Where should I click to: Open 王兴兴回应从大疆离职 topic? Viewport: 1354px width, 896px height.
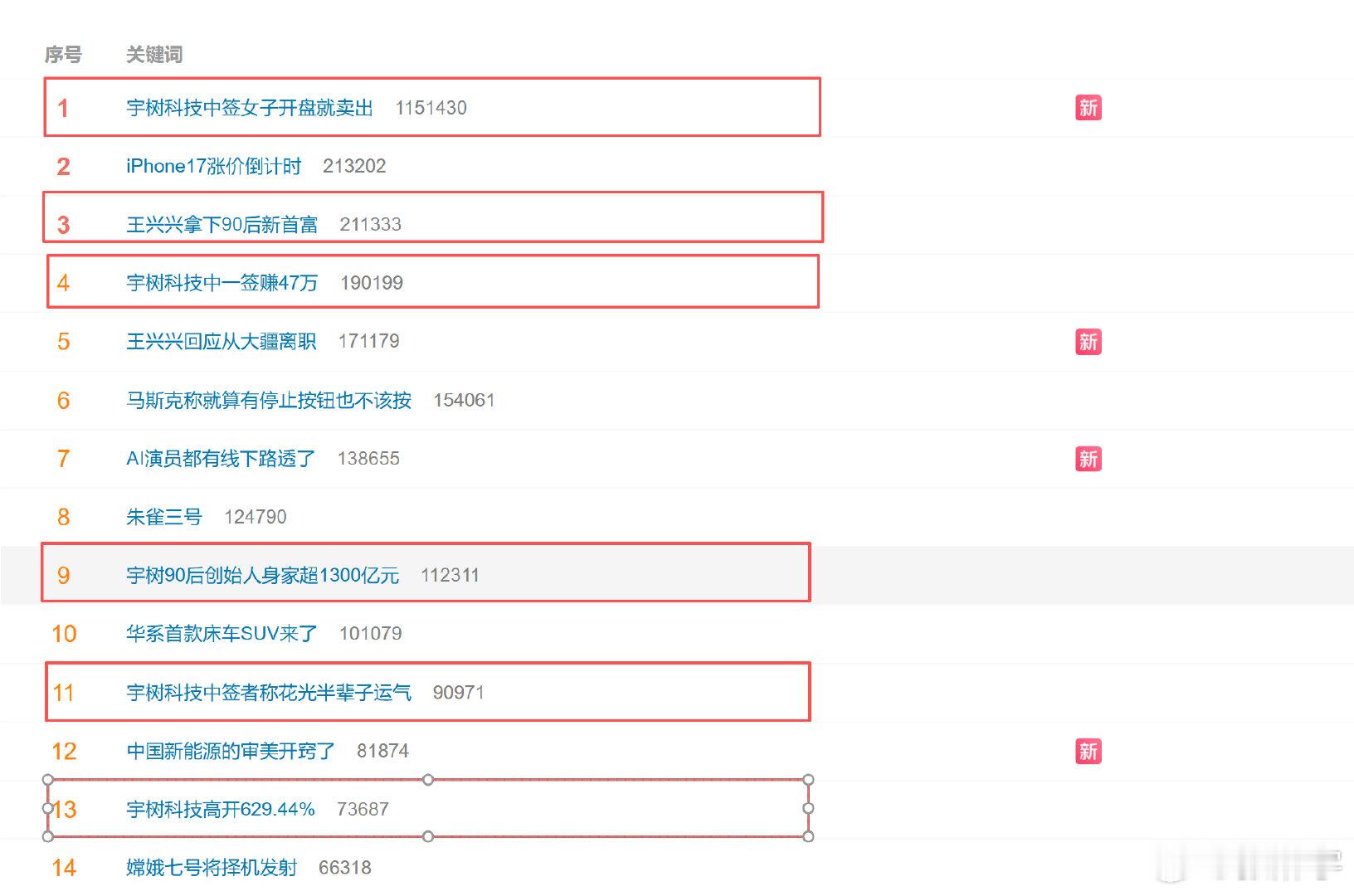pyautogui.click(x=222, y=342)
